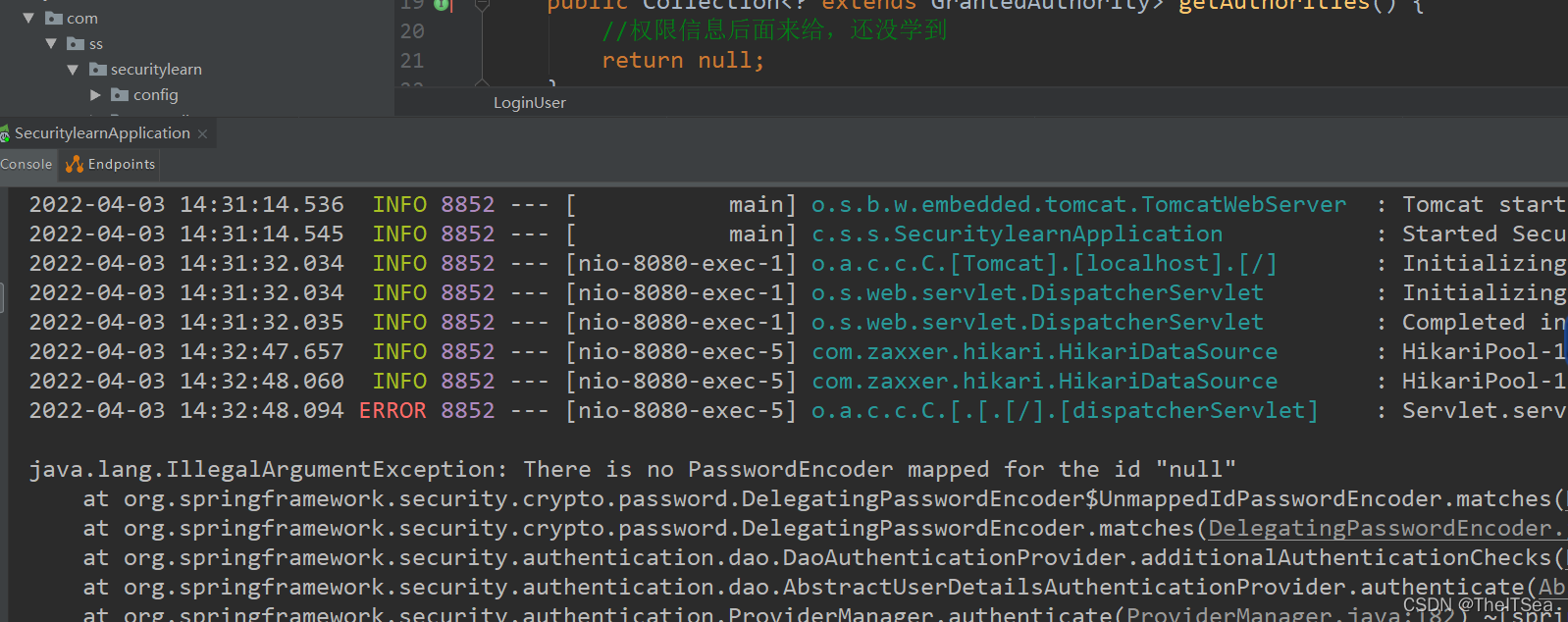Switch to the Console tab

tap(26, 164)
